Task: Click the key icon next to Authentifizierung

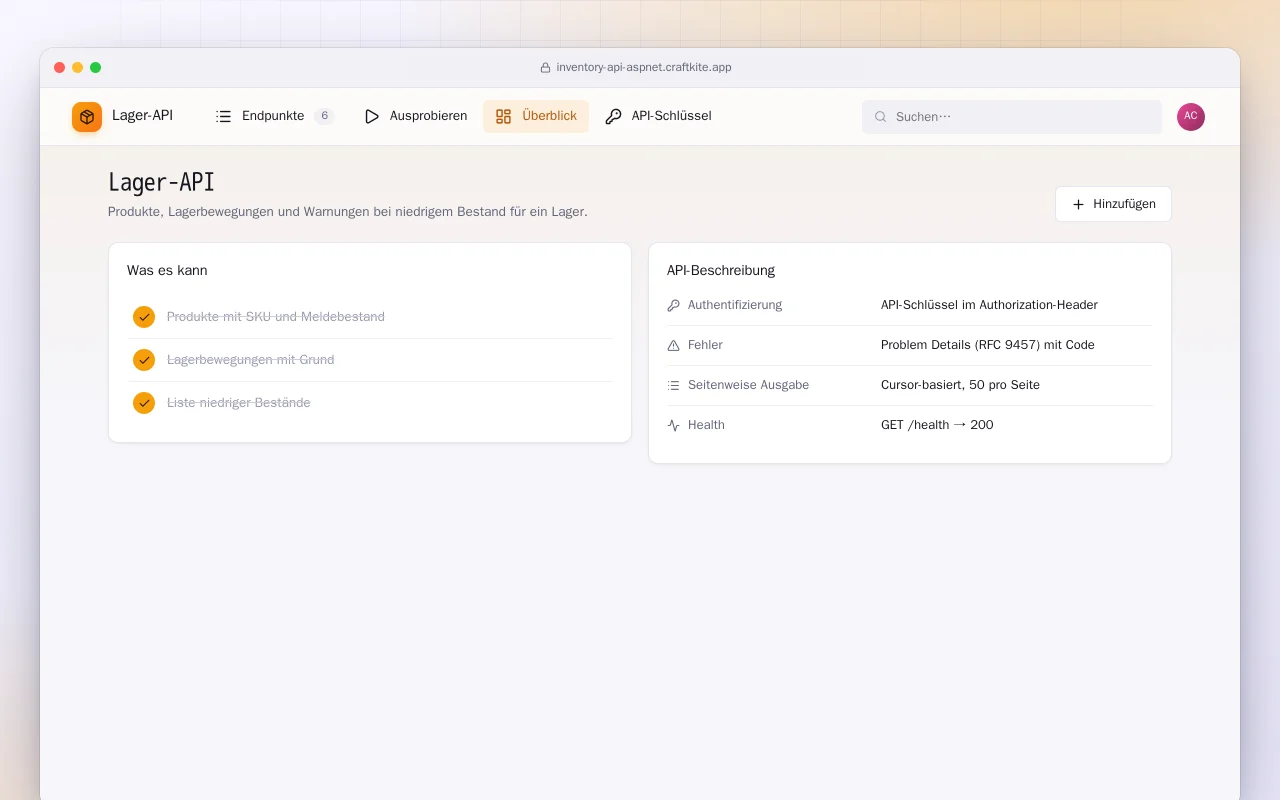Action: coord(673,305)
